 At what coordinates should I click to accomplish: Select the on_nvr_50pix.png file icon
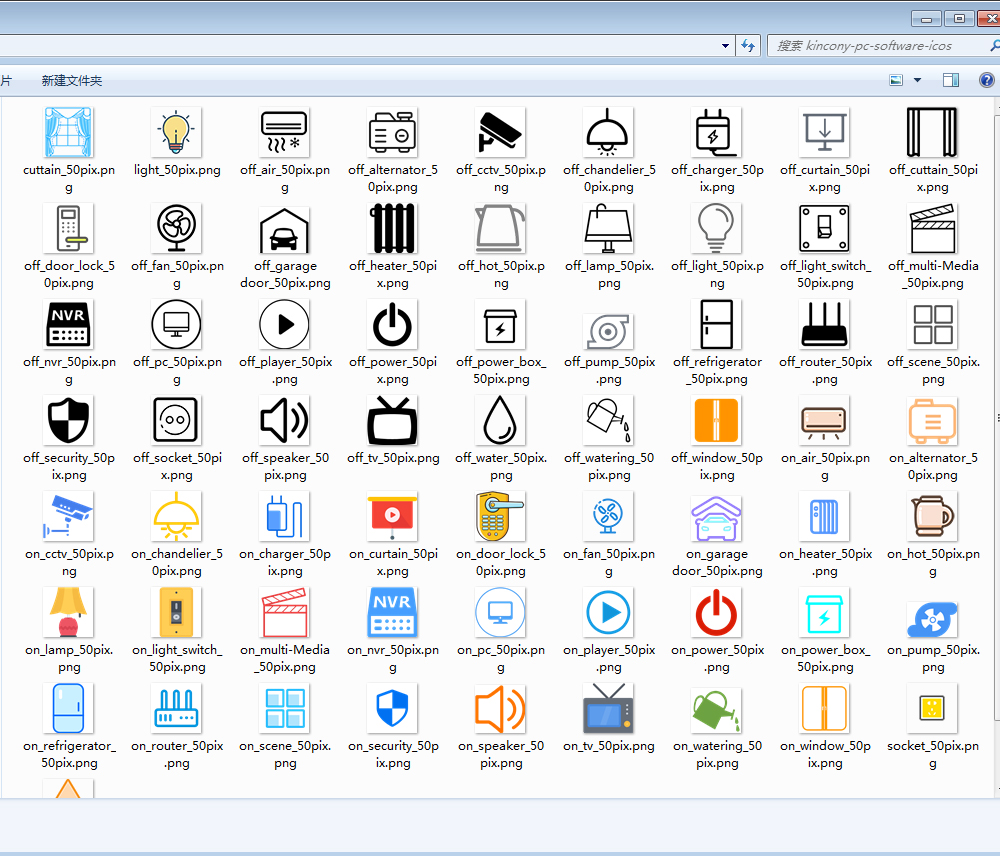(393, 612)
